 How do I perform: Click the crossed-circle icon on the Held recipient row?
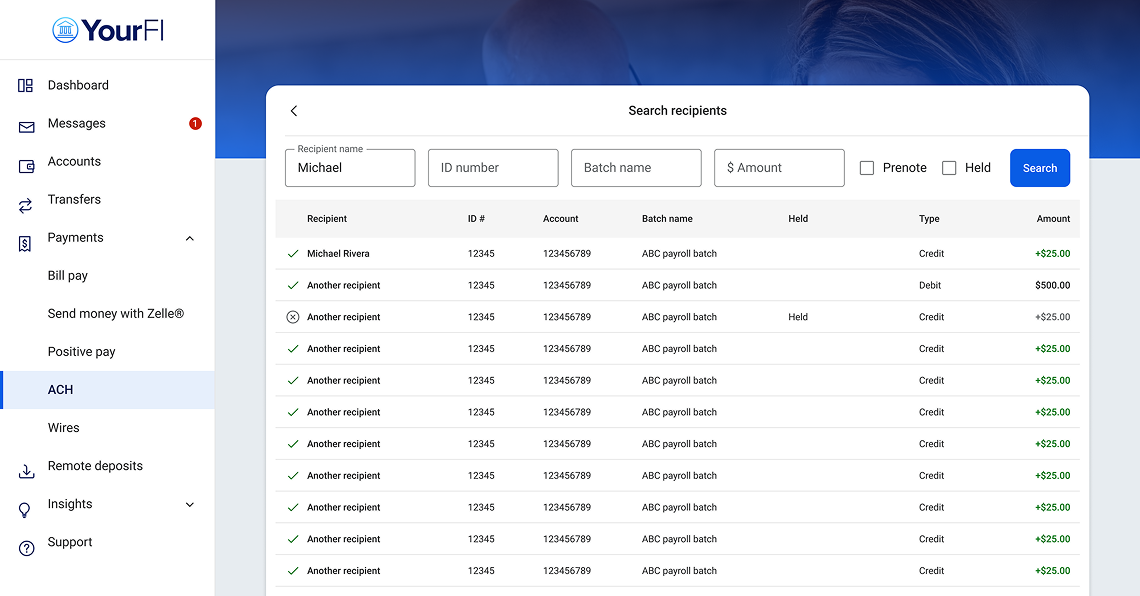point(292,316)
